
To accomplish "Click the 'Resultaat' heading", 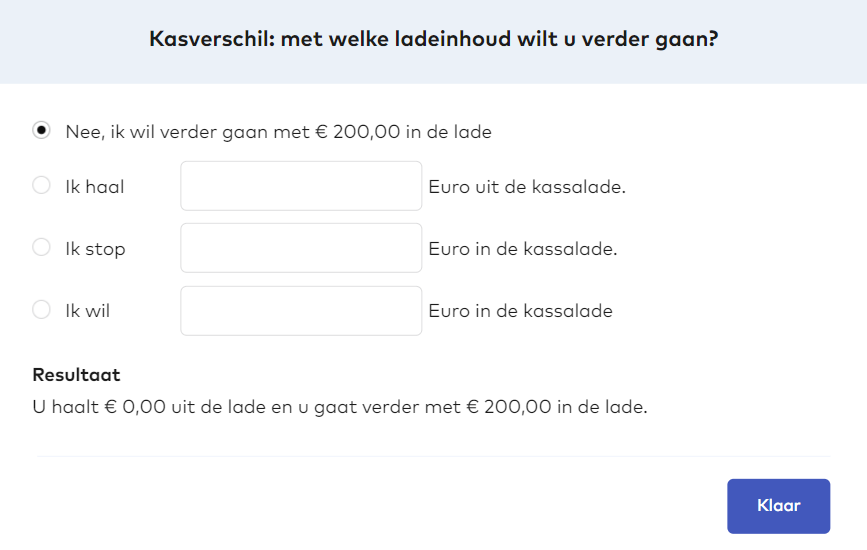I will click(x=76, y=375).
